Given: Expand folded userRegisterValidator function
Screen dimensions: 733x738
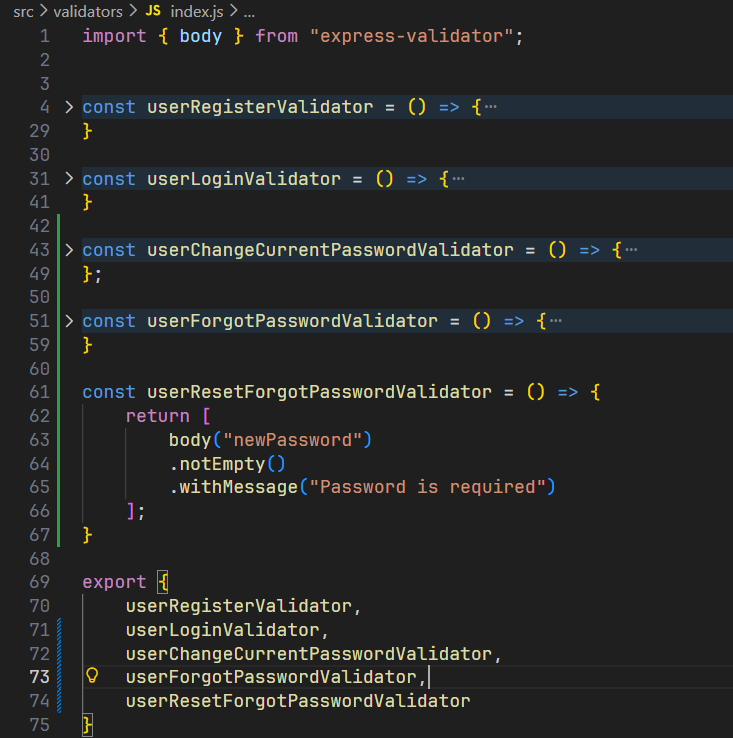Looking at the screenshot, I should tap(69, 107).
